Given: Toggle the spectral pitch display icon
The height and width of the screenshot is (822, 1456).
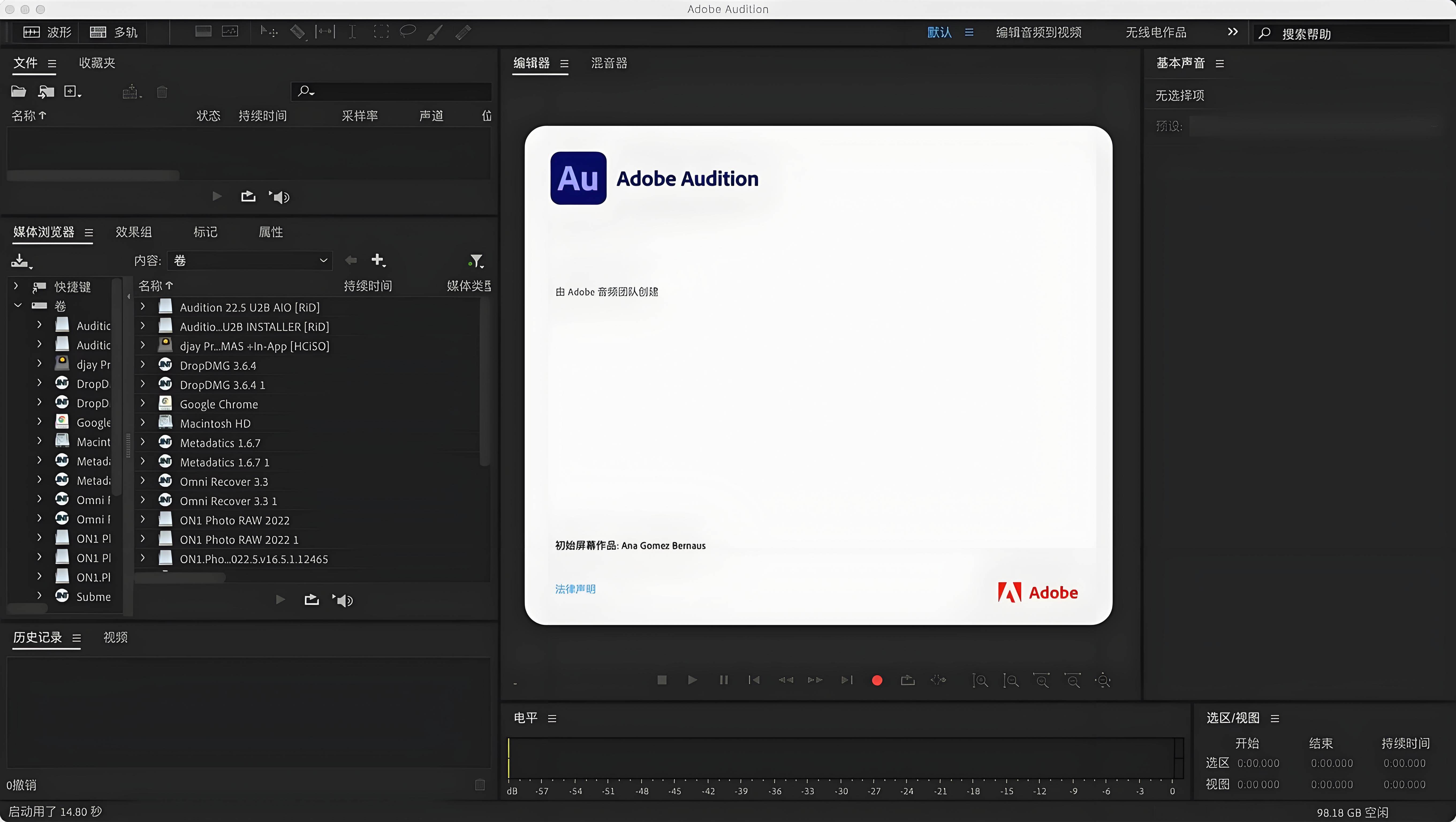Looking at the screenshot, I should (230, 32).
